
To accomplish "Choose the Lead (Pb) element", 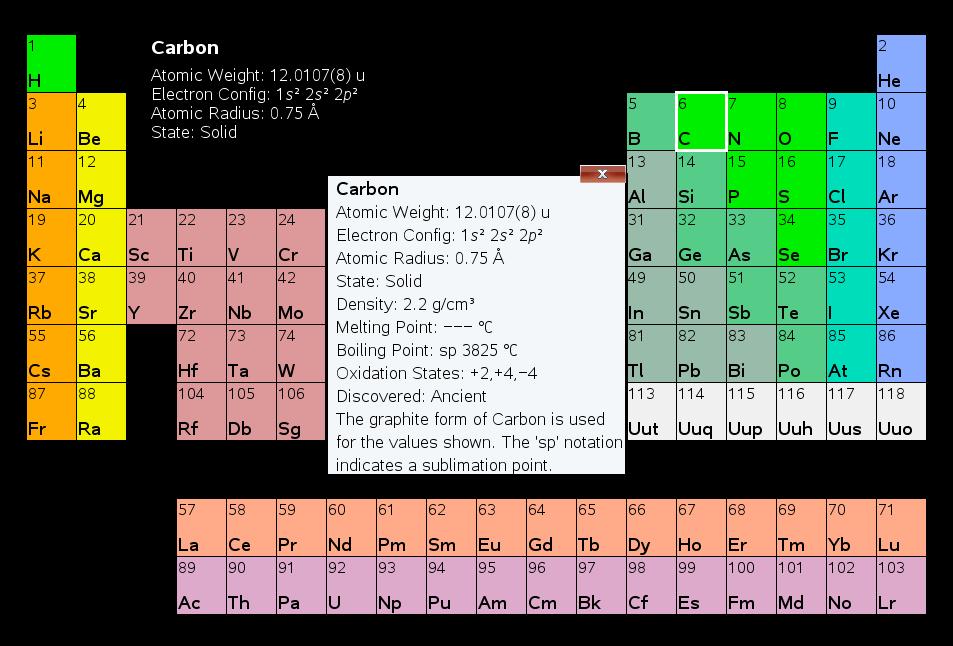I will coord(701,353).
